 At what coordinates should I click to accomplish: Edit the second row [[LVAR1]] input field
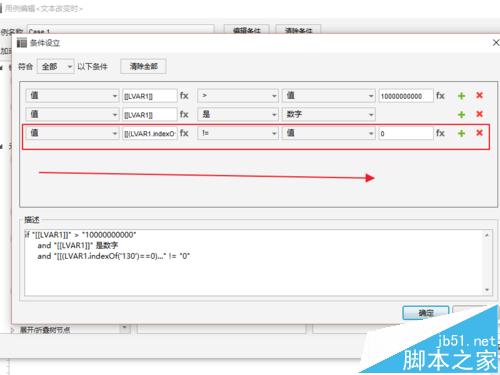150,115
